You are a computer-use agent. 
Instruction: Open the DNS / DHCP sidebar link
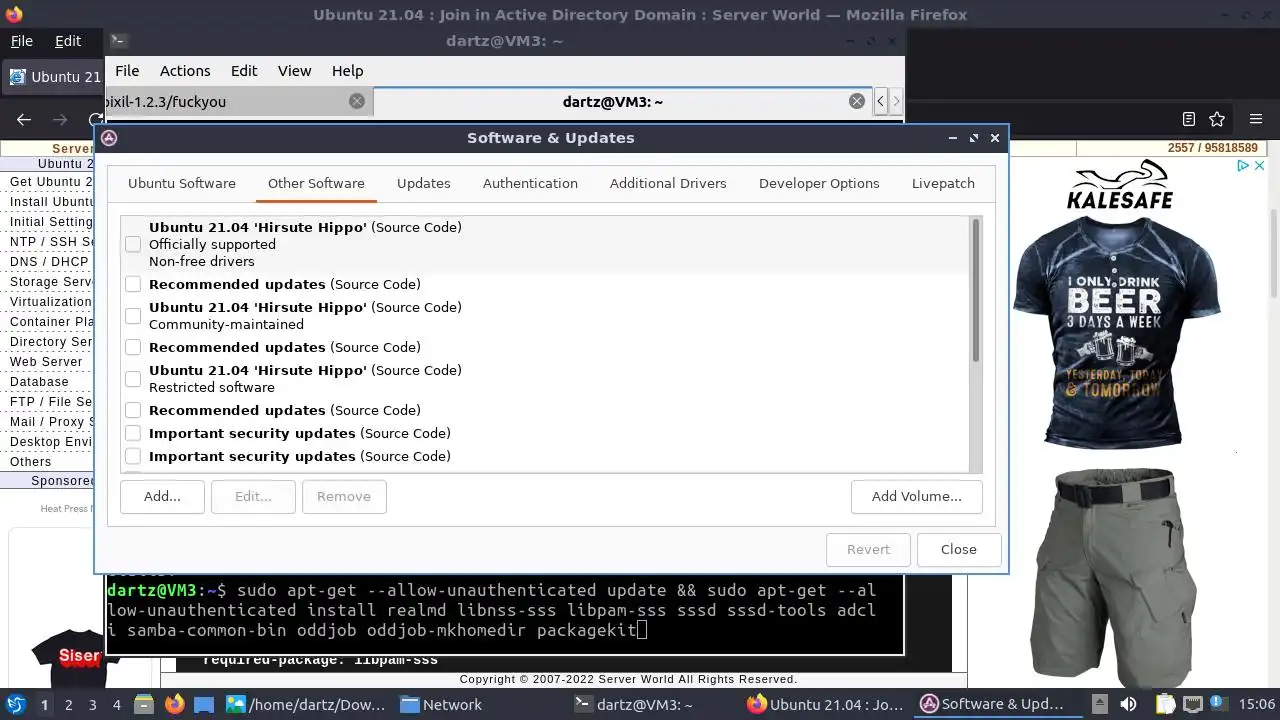pyautogui.click(x=49, y=261)
